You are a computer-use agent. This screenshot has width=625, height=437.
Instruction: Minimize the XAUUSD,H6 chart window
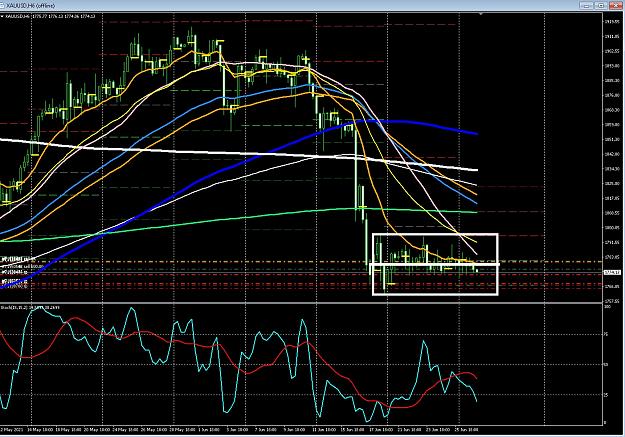tap(587, 5)
